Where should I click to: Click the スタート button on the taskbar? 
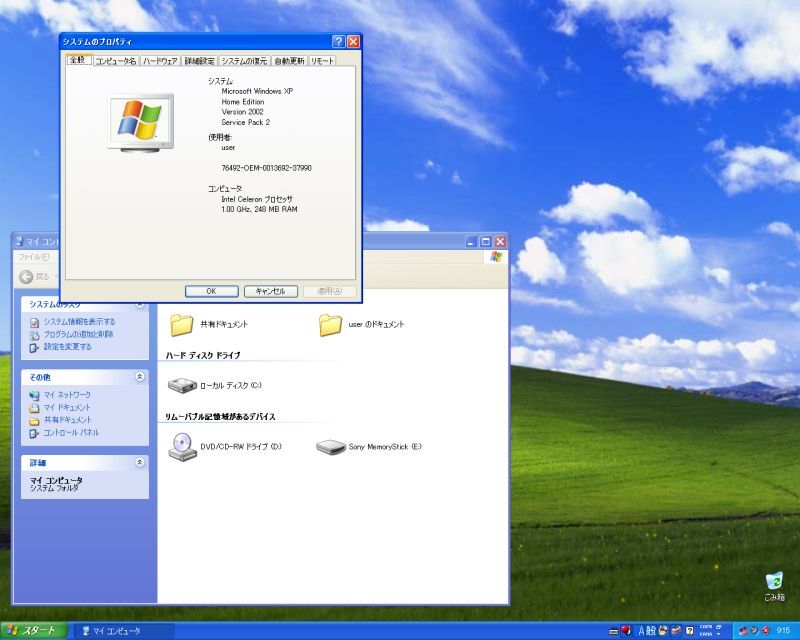pyautogui.click(x=34, y=631)
